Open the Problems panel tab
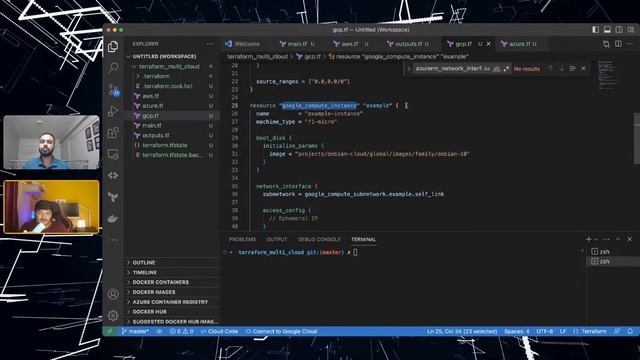The image size is (640, 360). point(242,240)
